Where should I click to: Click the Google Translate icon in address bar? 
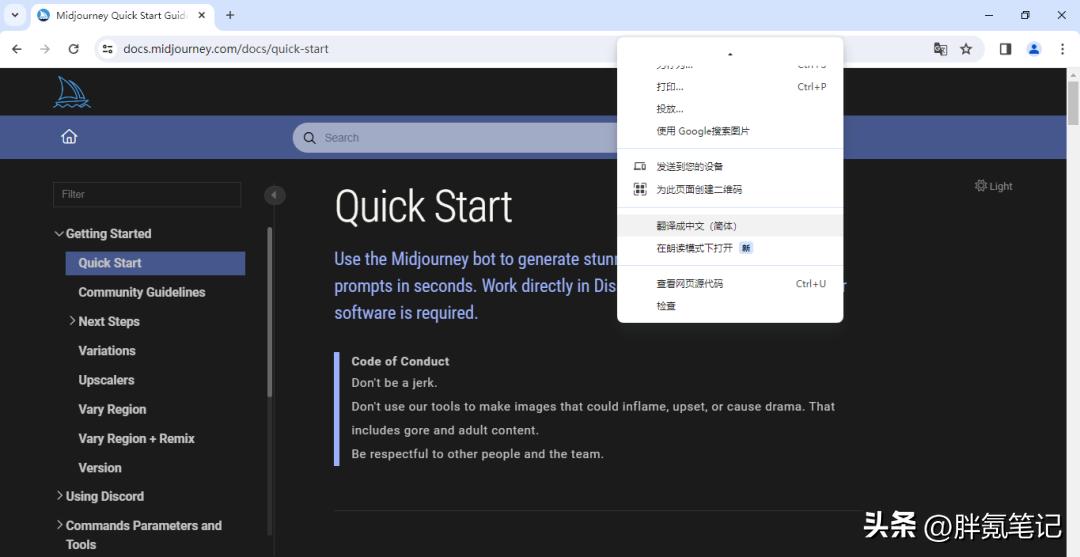coord(940,49)
